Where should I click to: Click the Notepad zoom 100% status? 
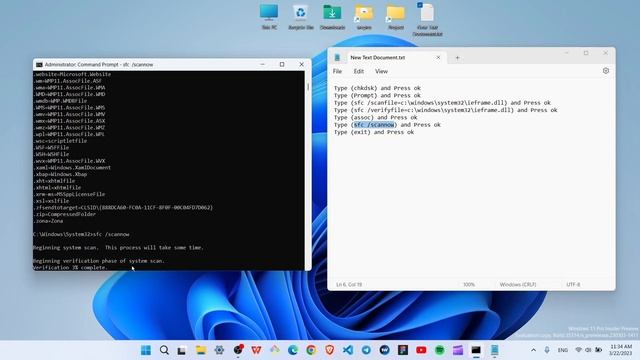tap(469, 284)
